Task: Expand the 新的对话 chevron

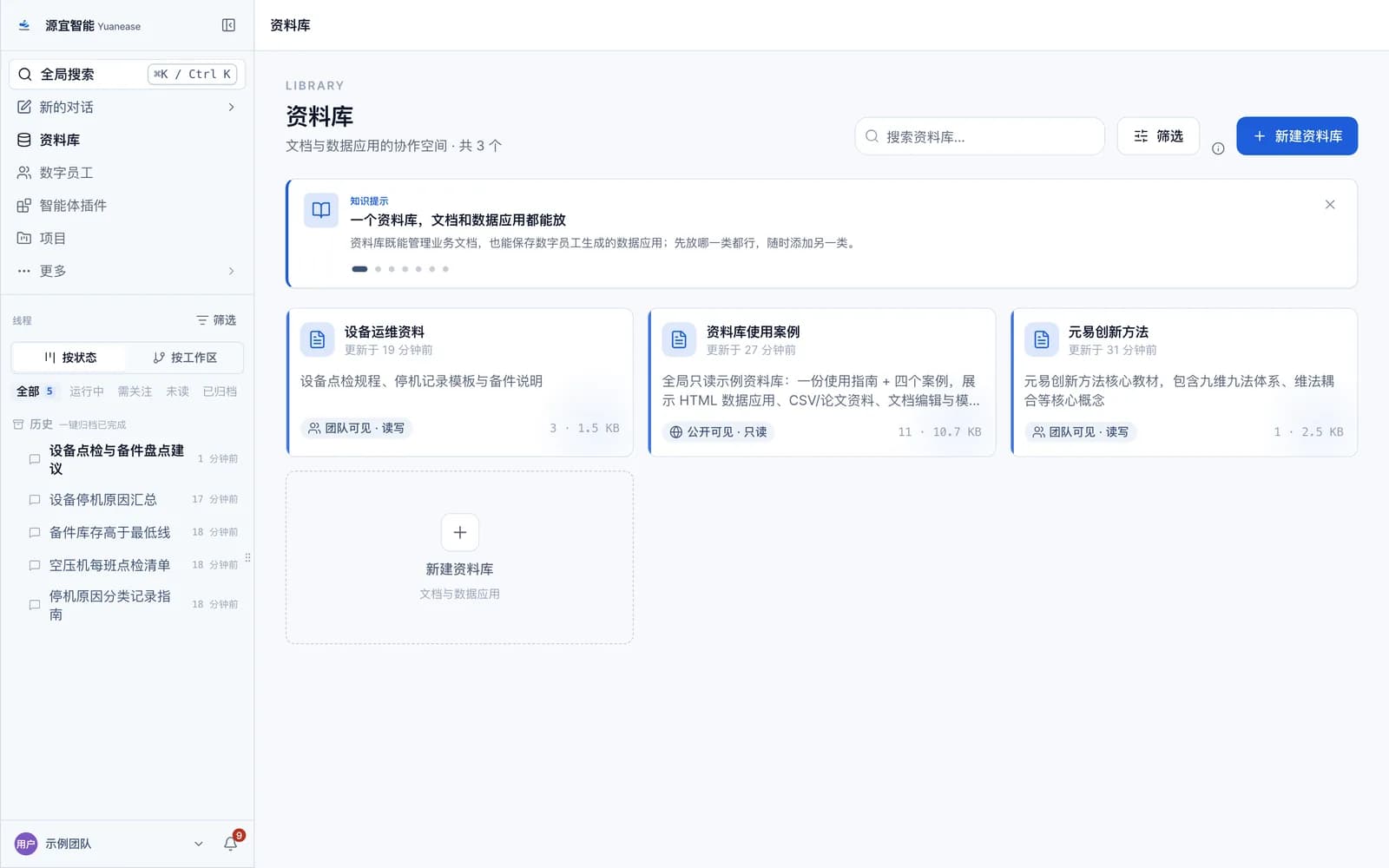Action: coord(231,107)
